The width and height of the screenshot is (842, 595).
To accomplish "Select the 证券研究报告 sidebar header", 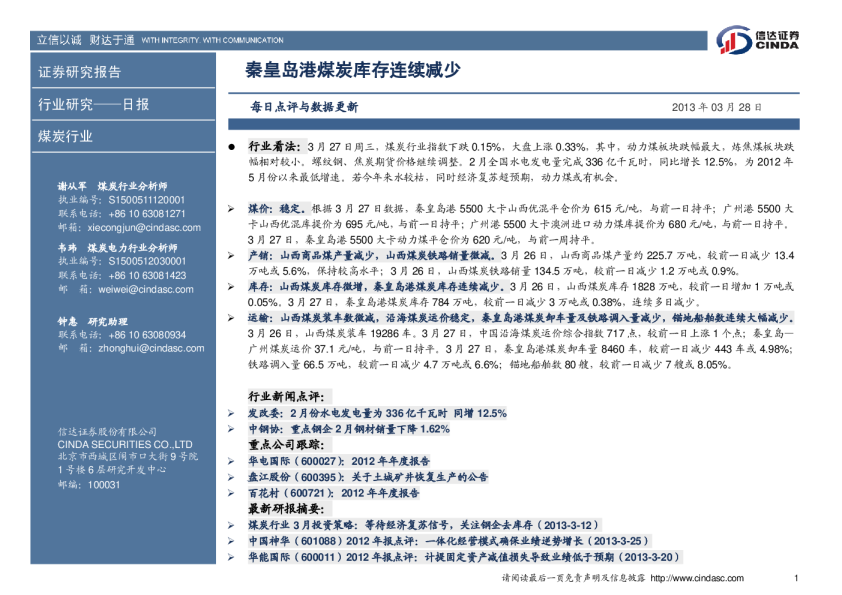I will pos(80,72).
